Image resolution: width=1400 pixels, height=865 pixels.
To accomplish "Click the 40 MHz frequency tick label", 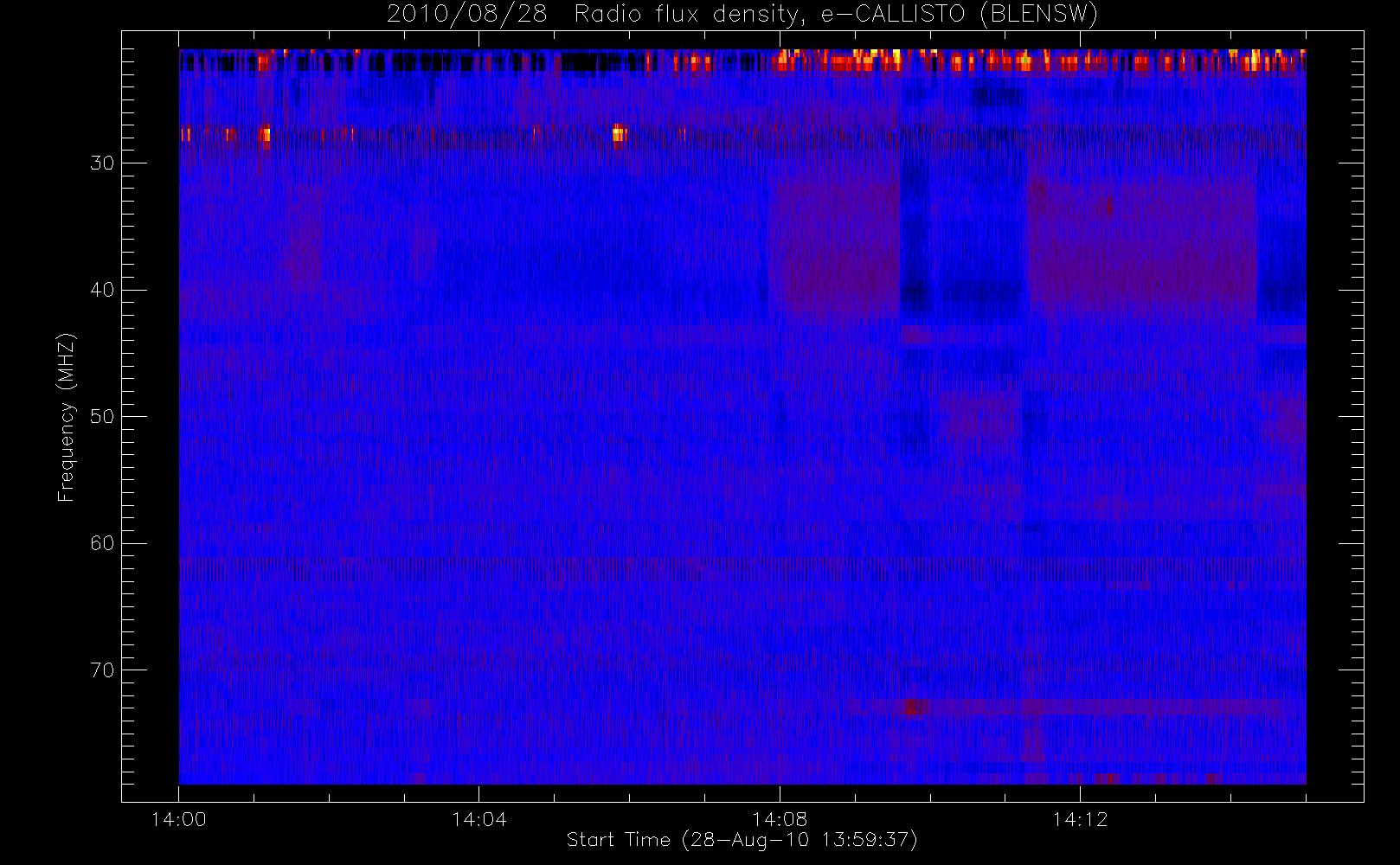I will pyautogui.click(x=102, y=290).
